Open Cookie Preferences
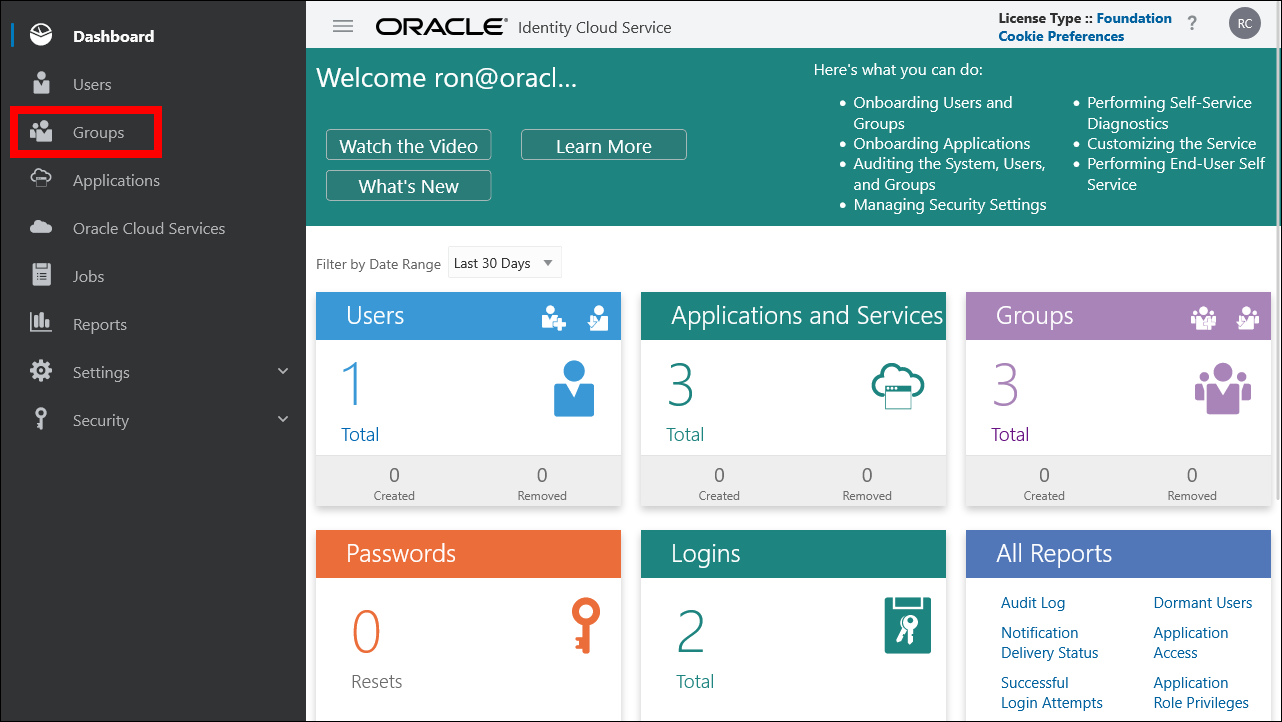Screen dimensions: 1282x722 pos(1060,36)
